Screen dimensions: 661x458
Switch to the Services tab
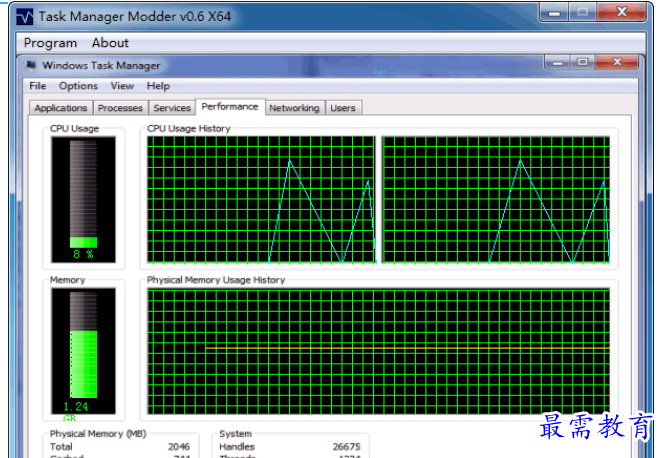(x=172, y=108)
